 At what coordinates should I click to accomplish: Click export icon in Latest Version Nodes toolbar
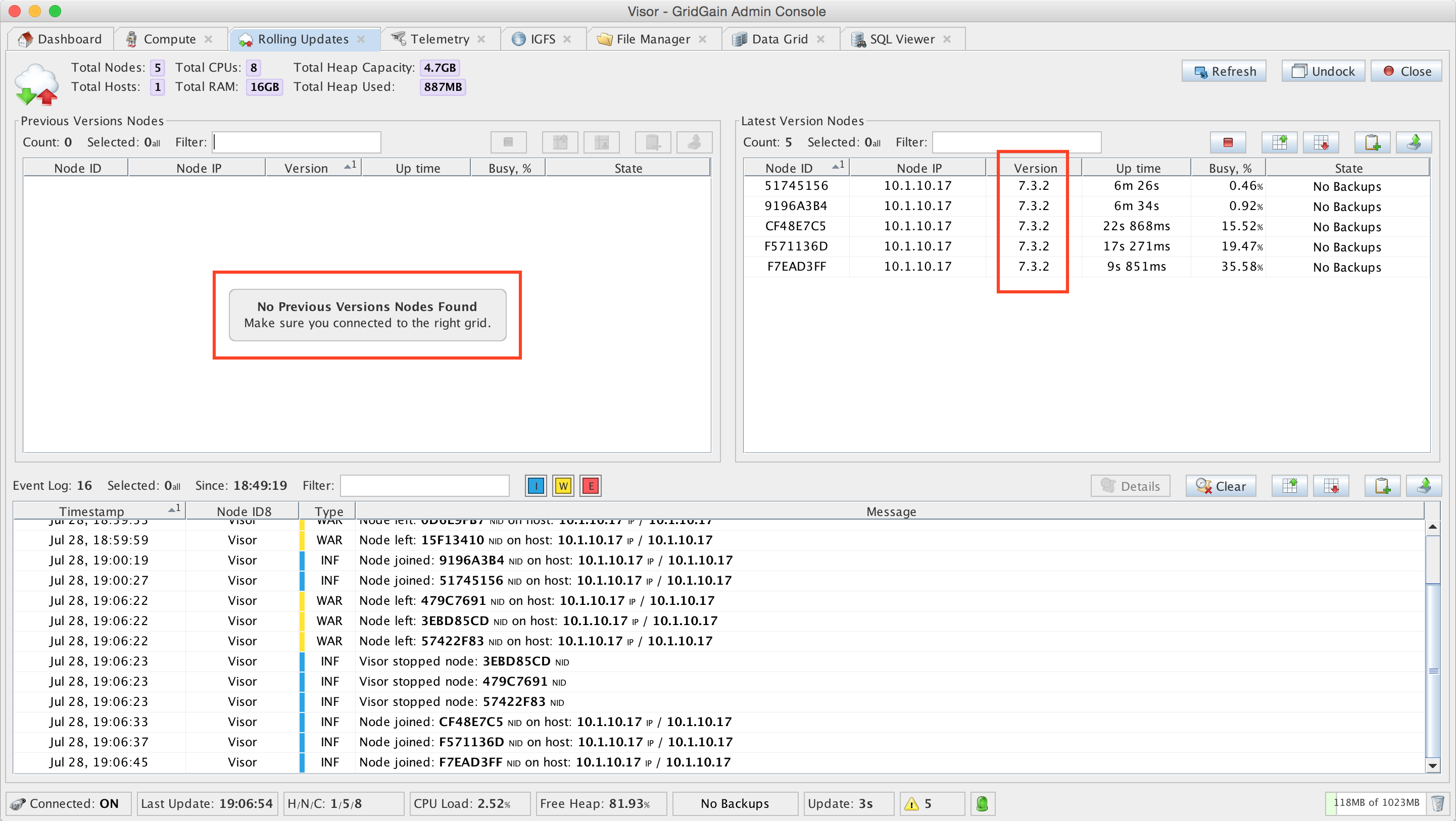tap(1413, 142)
